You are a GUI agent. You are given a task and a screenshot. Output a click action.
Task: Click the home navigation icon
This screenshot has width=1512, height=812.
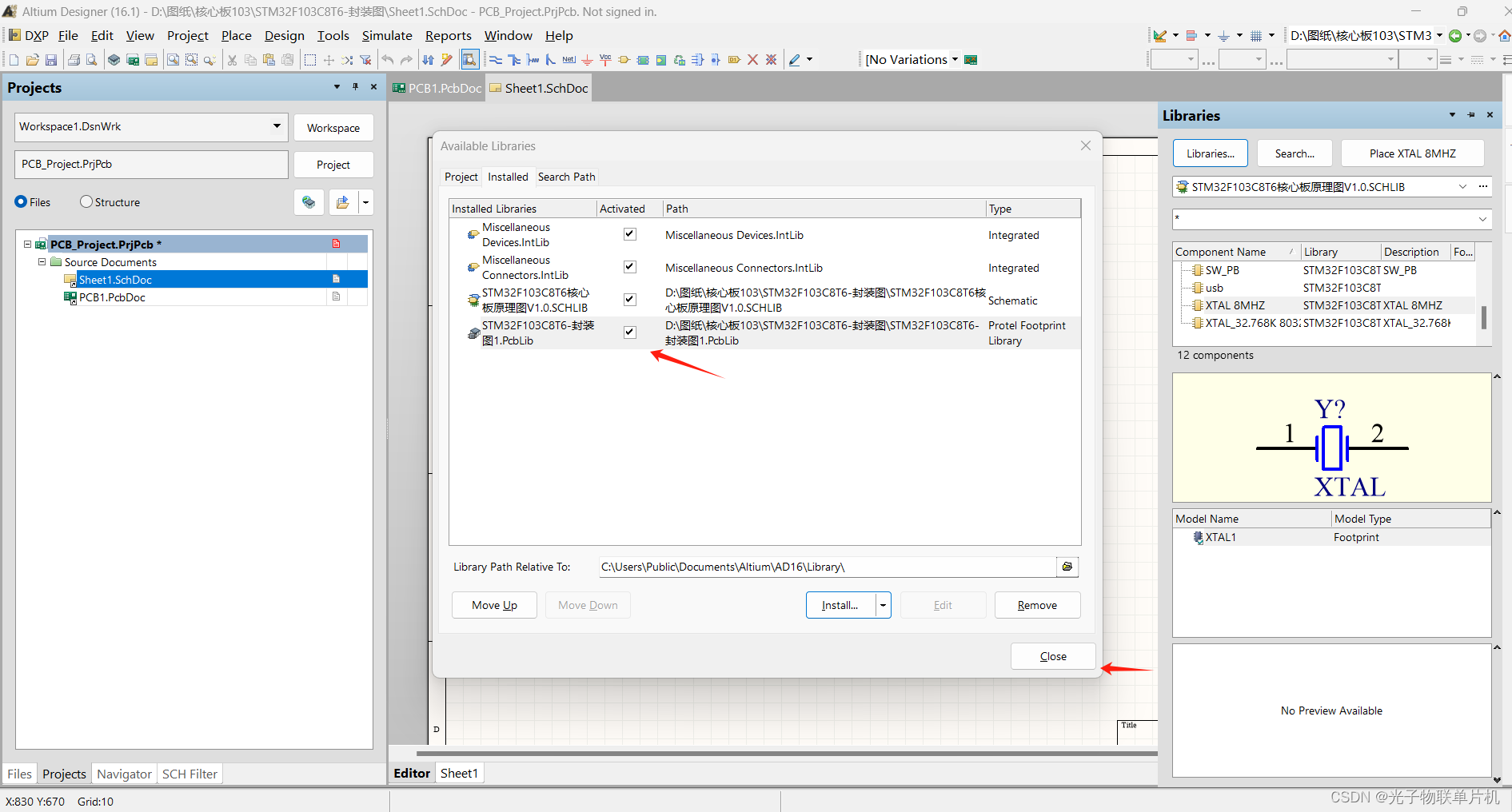point(1504,36)
